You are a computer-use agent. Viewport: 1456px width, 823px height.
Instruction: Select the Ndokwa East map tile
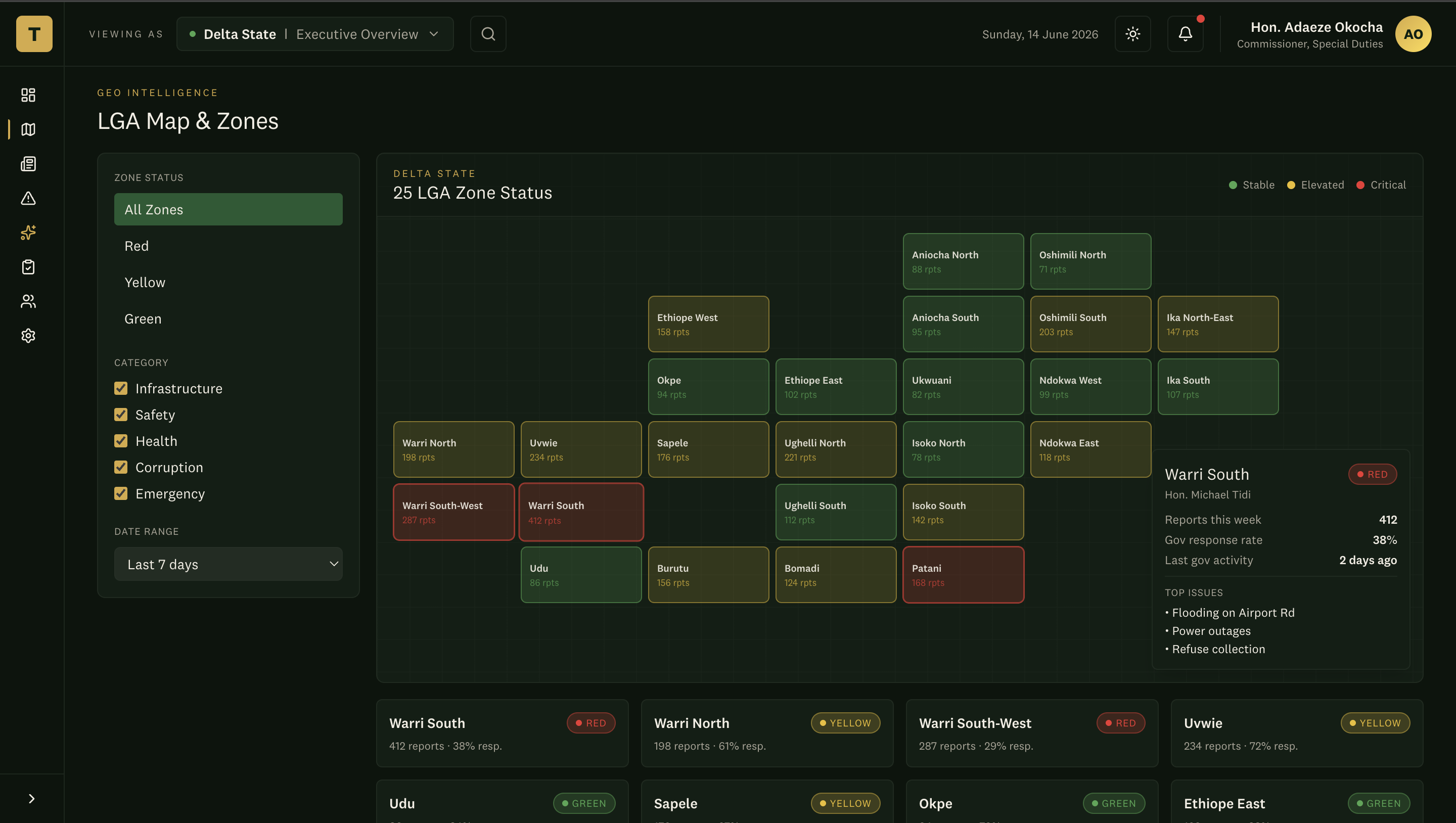pos(1090,449)
